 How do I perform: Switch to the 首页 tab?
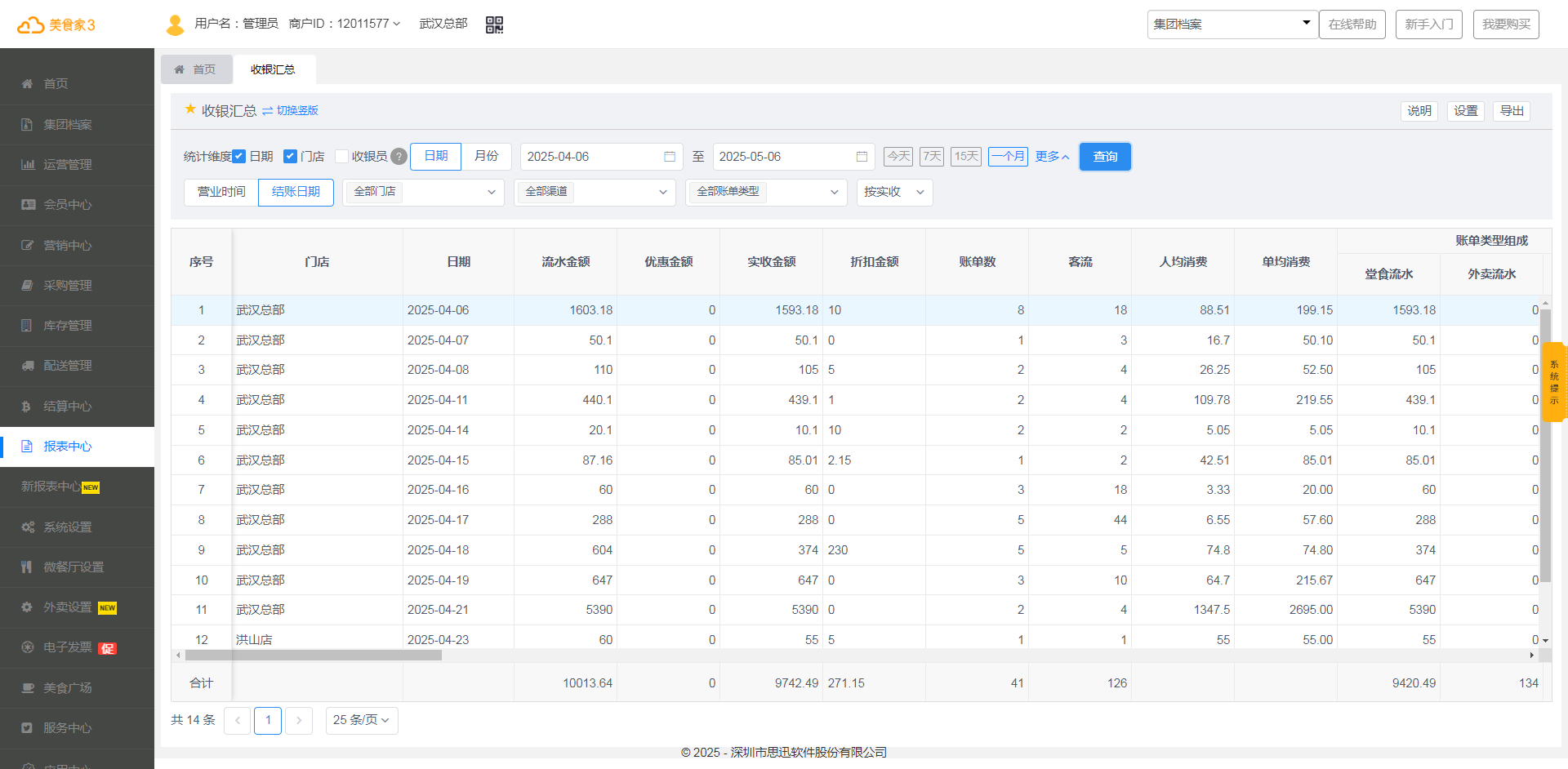coord(197,69)
